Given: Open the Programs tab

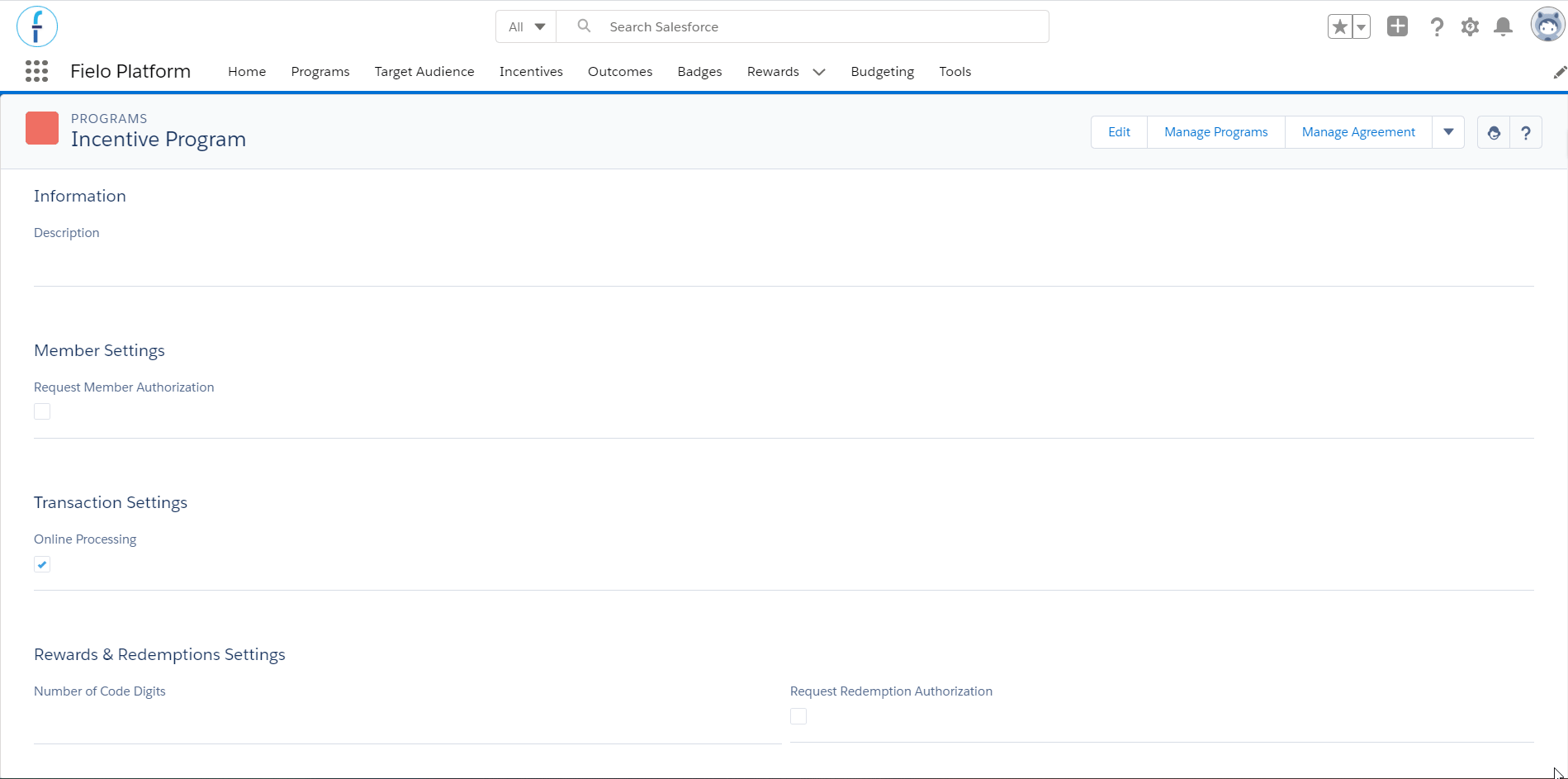Looking at the screenshot, I should pyautogui.click(x=320, y=72).
